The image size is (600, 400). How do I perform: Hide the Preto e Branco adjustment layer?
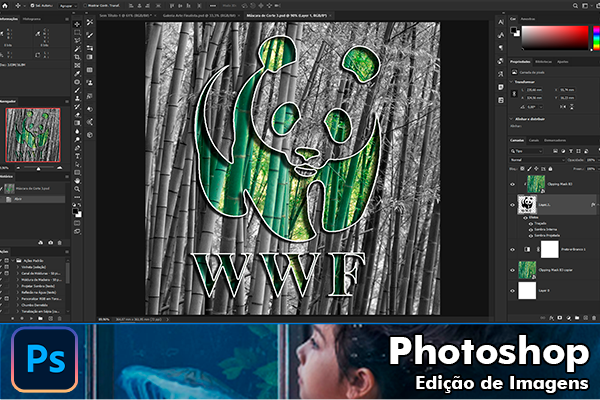point(512,250)
